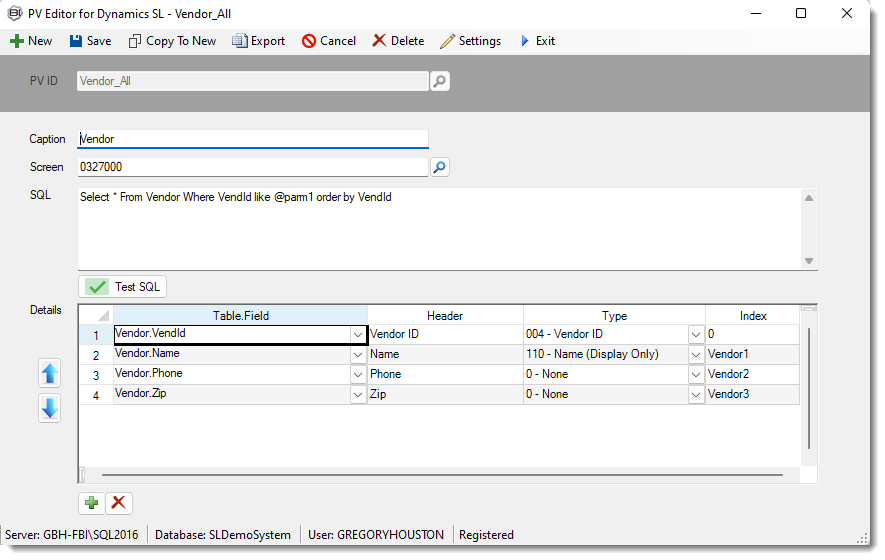
Task: Click the Caption field containing Vendor
Action: coord(252,139)
